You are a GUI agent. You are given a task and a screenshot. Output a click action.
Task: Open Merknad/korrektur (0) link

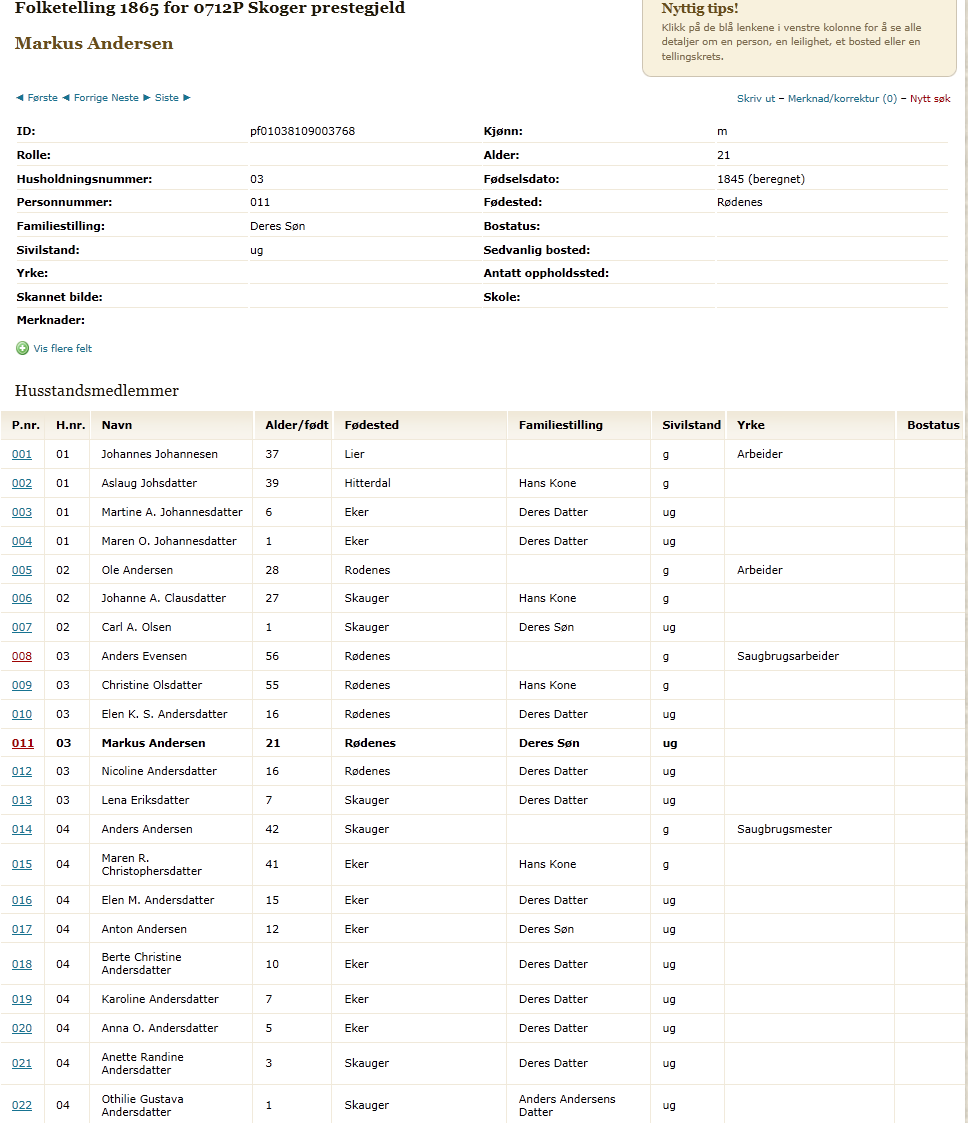point(842,99)
